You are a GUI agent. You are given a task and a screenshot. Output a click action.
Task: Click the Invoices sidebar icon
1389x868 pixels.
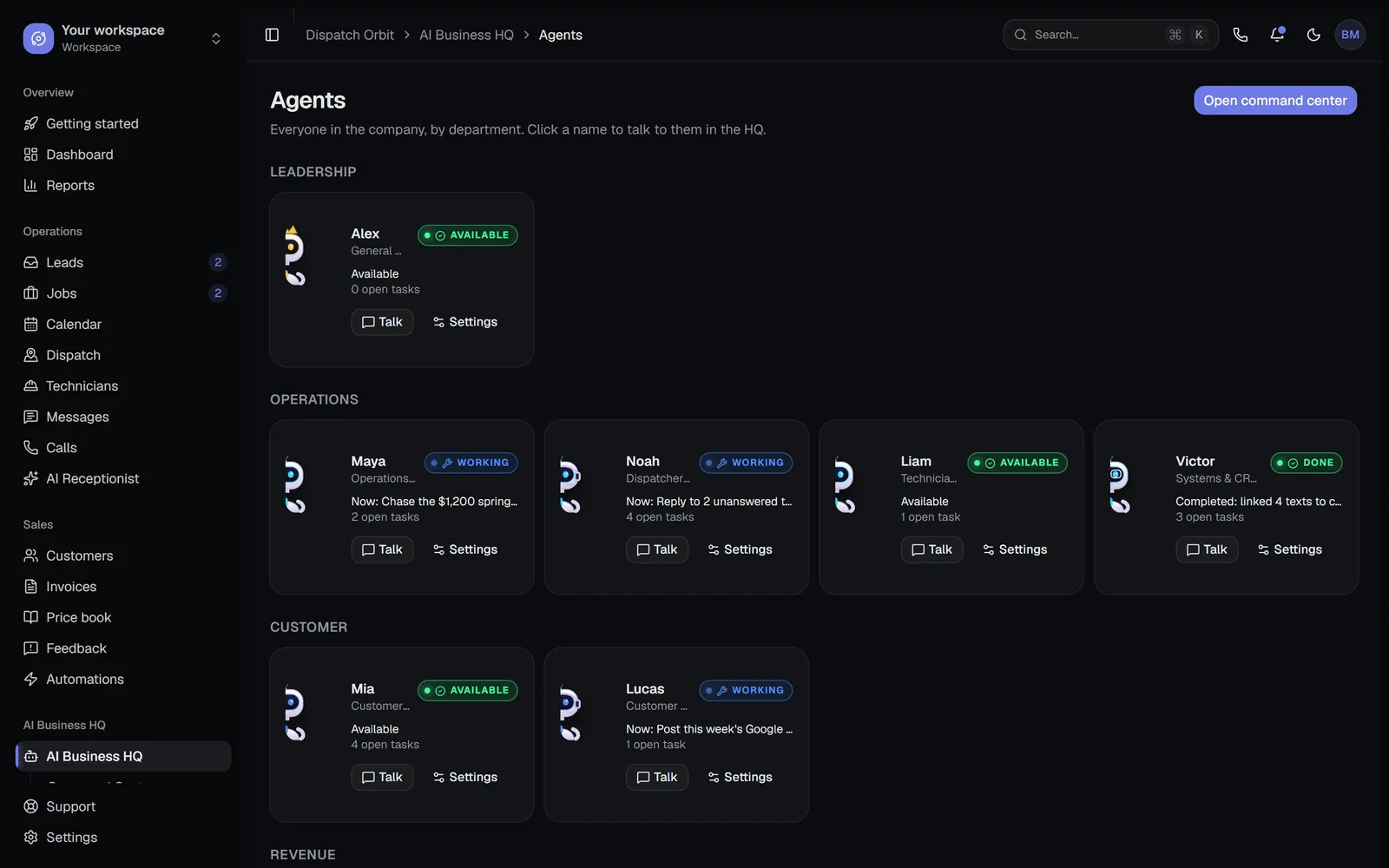point(31,587)
